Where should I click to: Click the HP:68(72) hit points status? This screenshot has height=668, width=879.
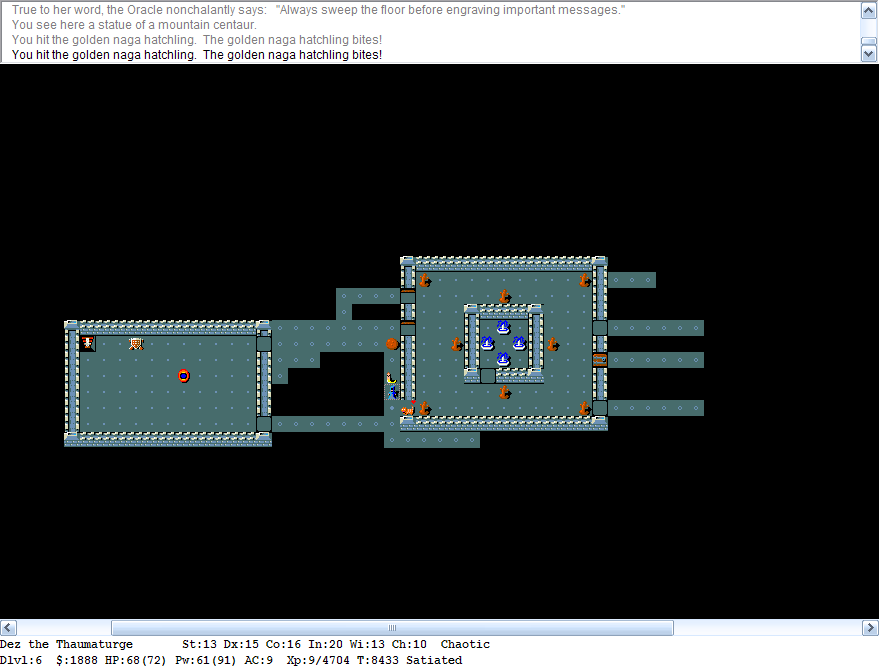[136, 660]
